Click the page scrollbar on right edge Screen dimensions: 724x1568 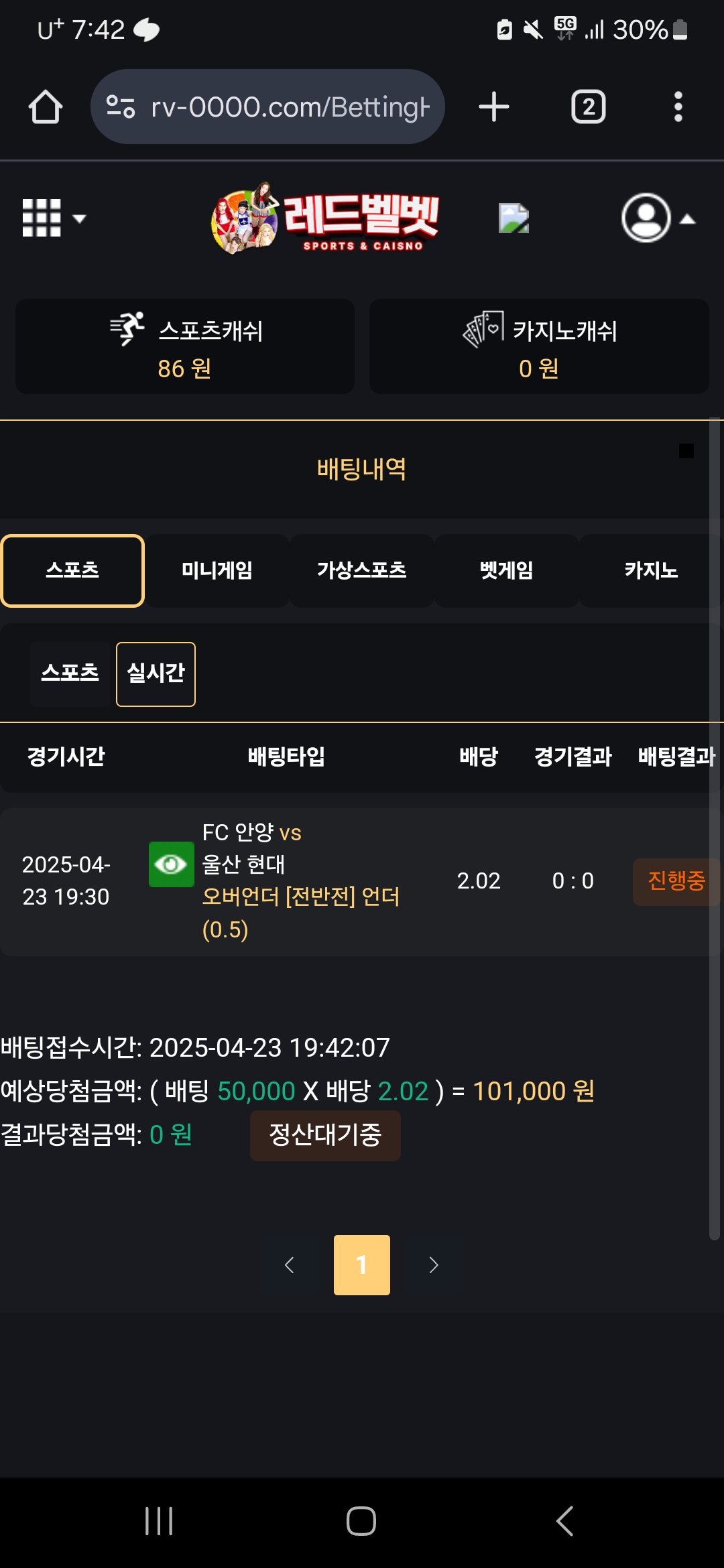(x=715, y=830)
